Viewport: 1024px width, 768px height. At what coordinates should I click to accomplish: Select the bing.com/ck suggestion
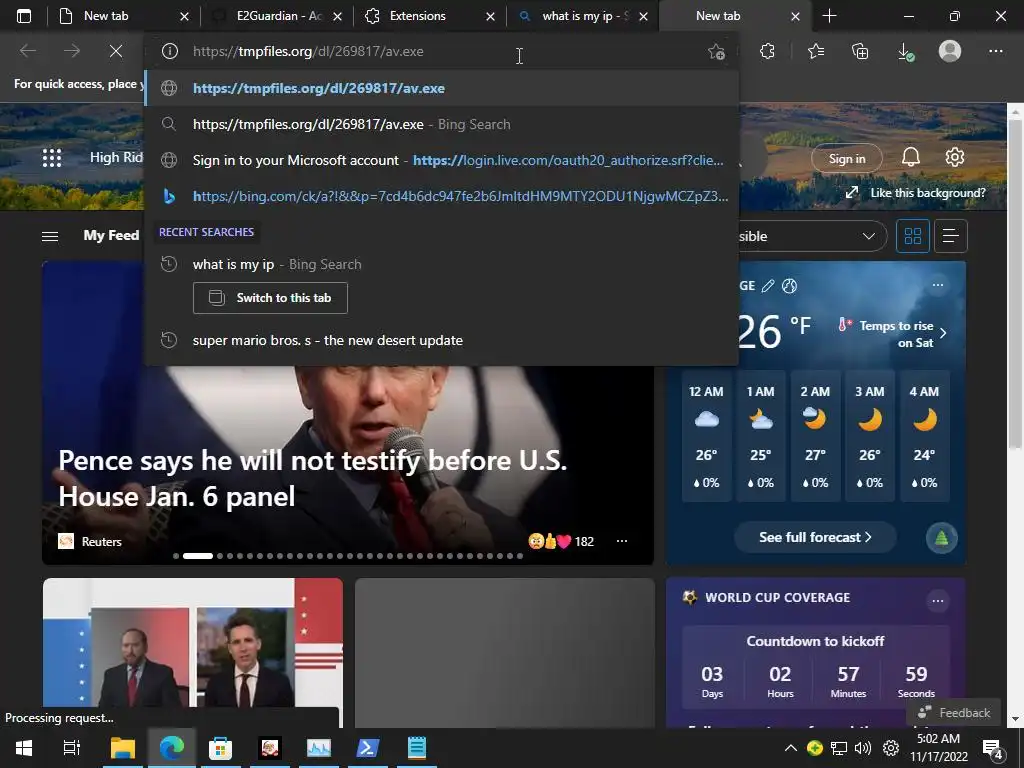(441, 196)
